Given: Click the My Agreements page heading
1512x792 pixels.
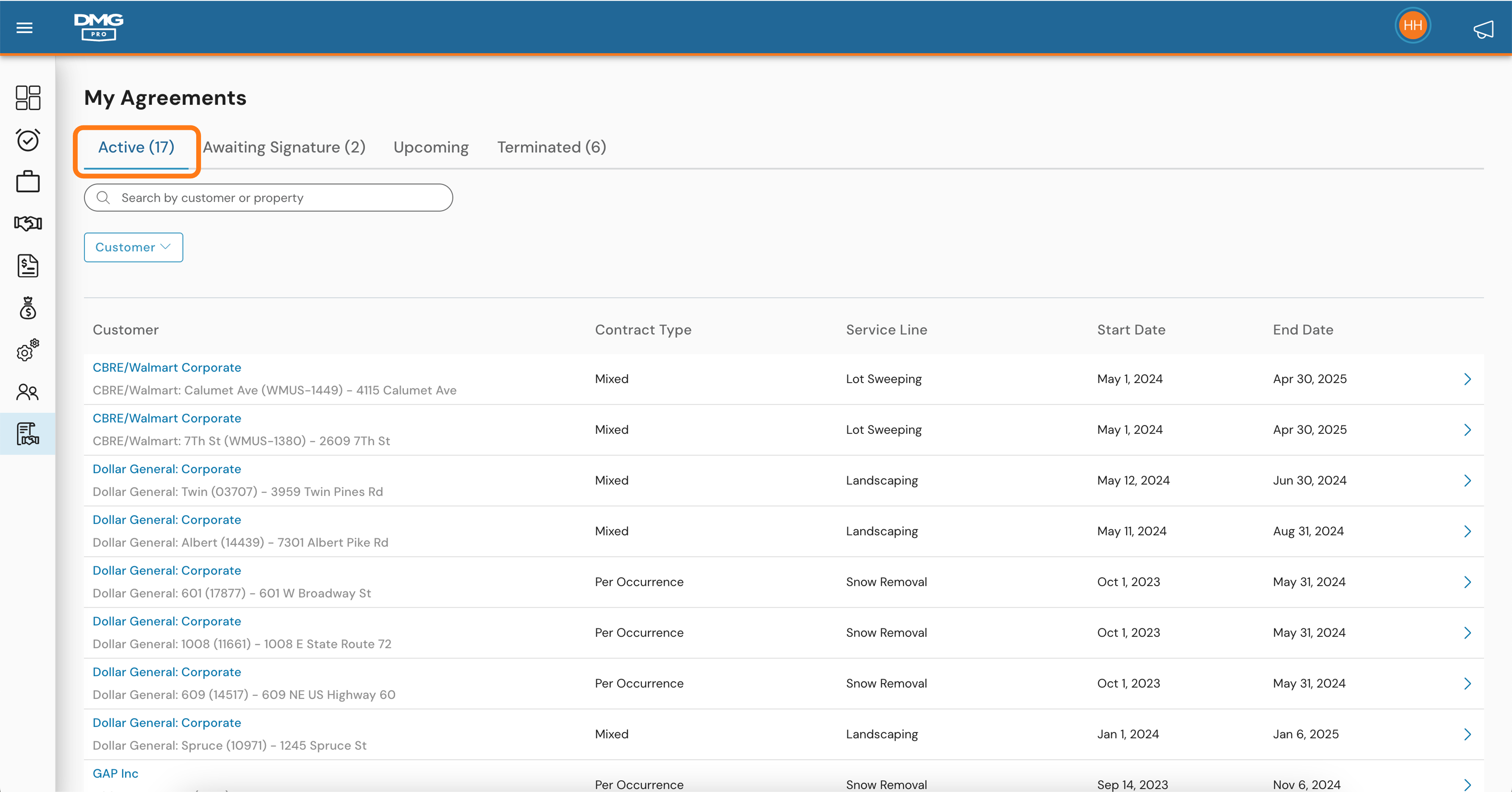Looking at the screenshot, I should 165,98.
